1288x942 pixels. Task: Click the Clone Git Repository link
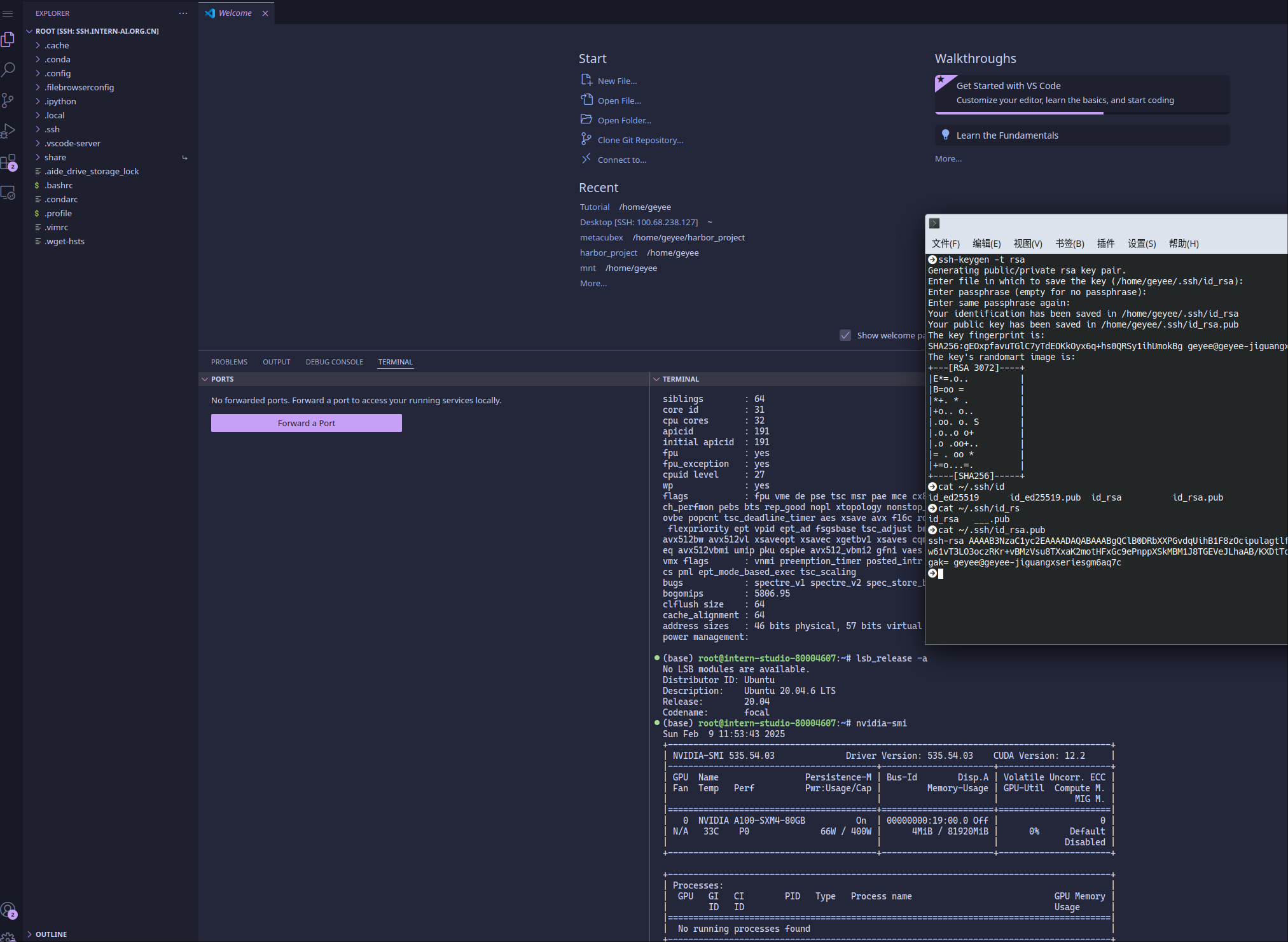point(640,140)
